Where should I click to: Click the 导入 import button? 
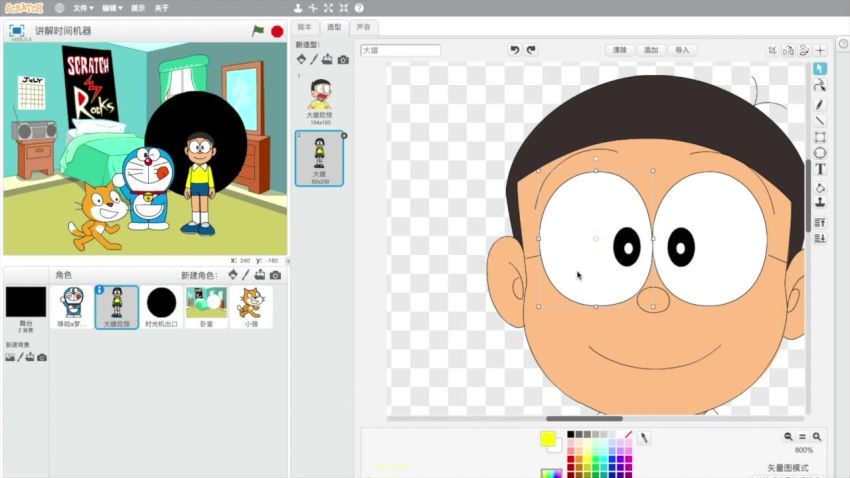(x=682, y=50)
